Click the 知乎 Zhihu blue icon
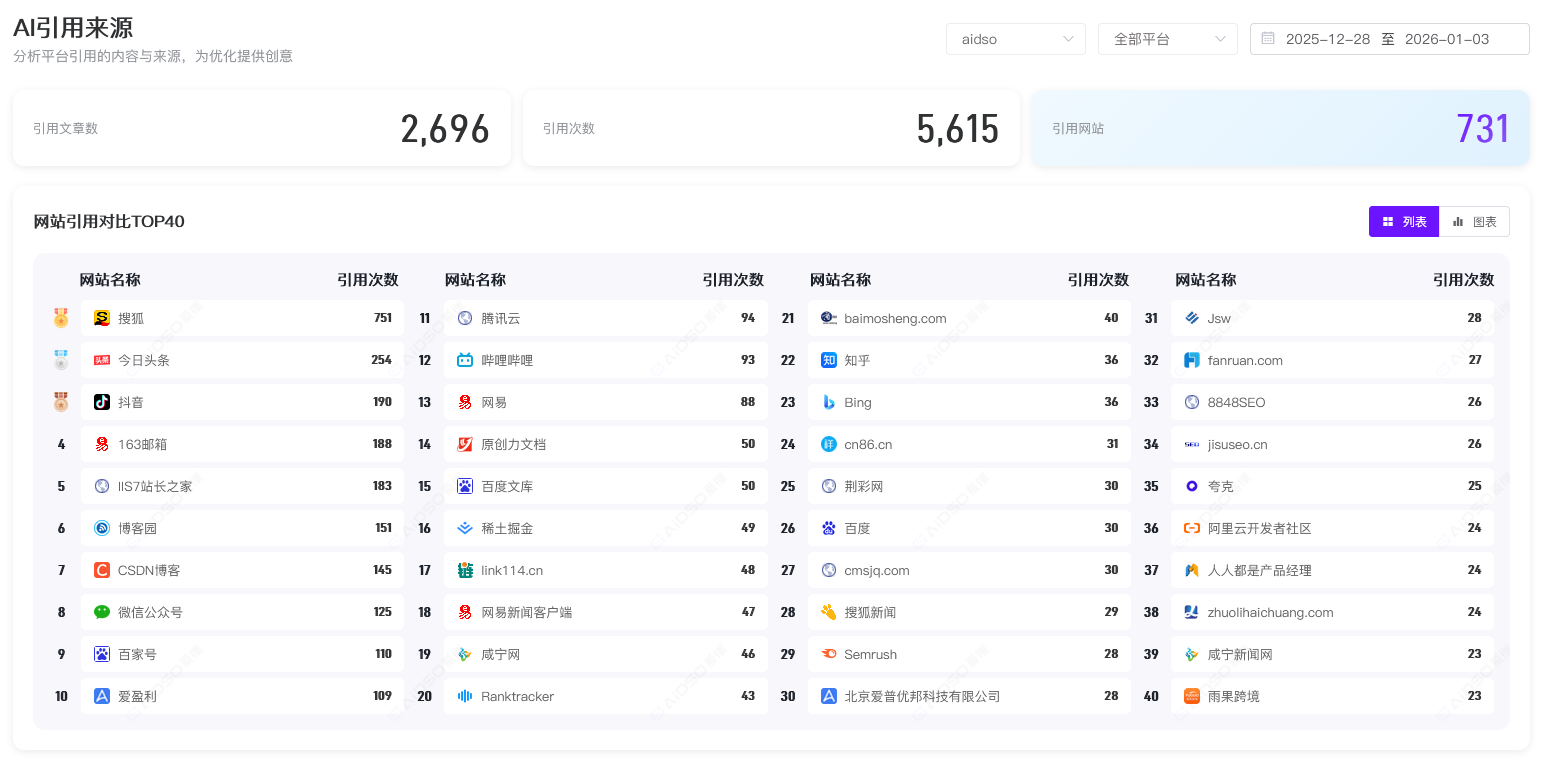The image size is (1548, 762). click(x=828, y=360)
